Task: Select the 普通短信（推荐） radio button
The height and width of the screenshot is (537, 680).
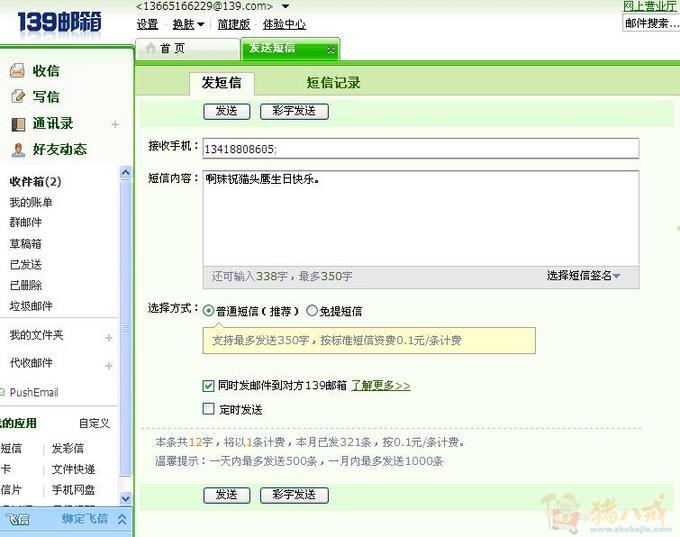Action: tap(208, 311)
